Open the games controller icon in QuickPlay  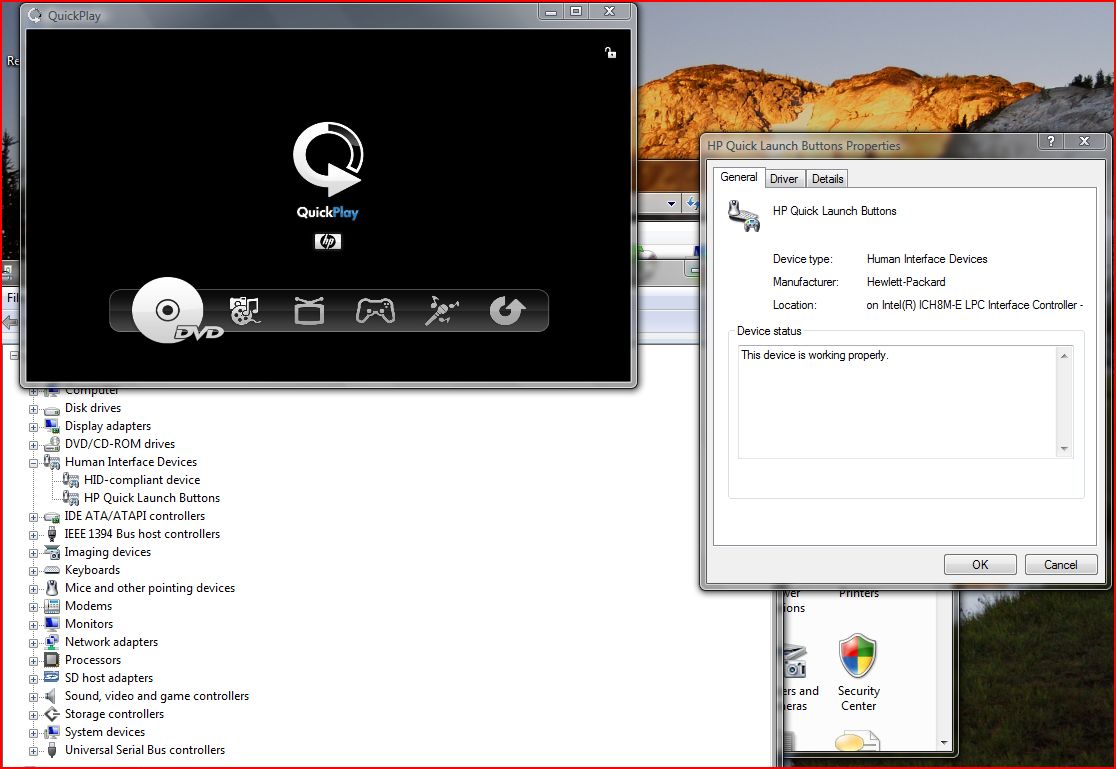376,311
